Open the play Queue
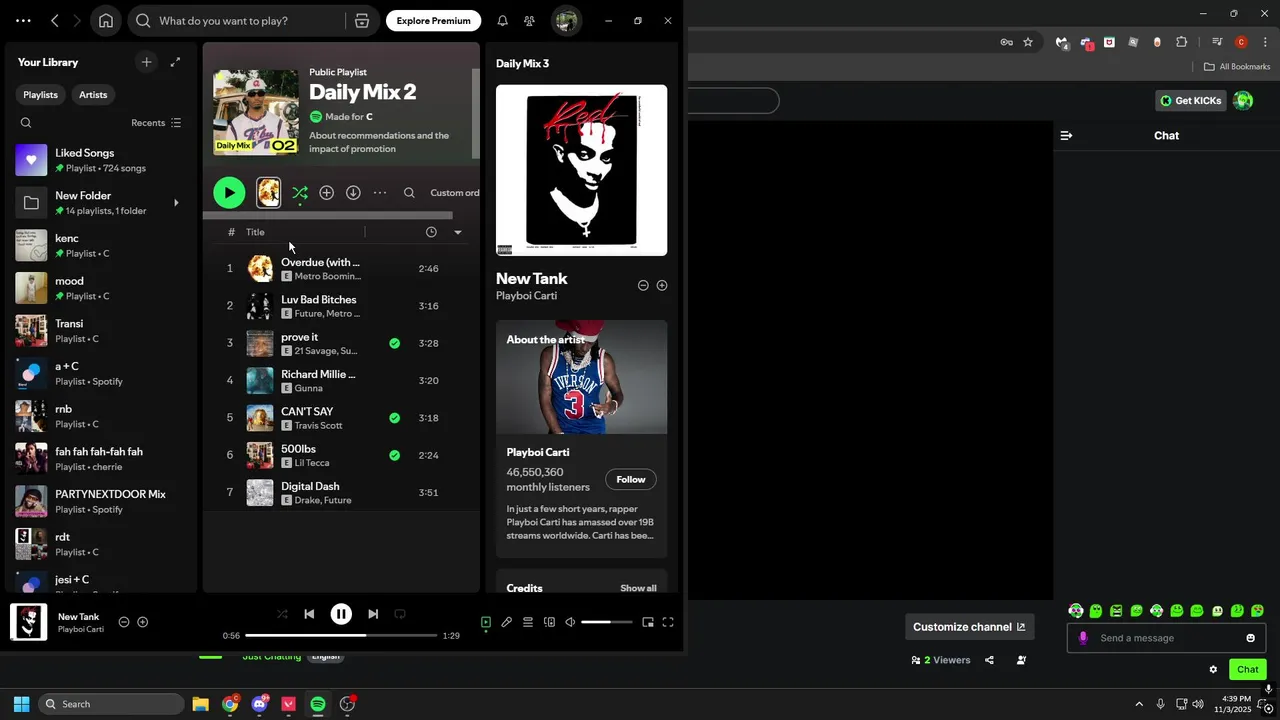The image size is (1280, 720). 528,622
